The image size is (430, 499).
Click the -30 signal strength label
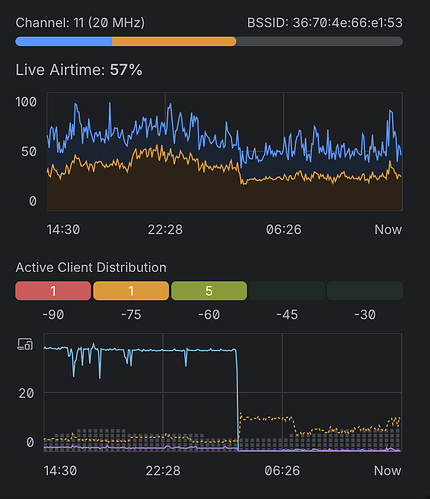(365, 315)
